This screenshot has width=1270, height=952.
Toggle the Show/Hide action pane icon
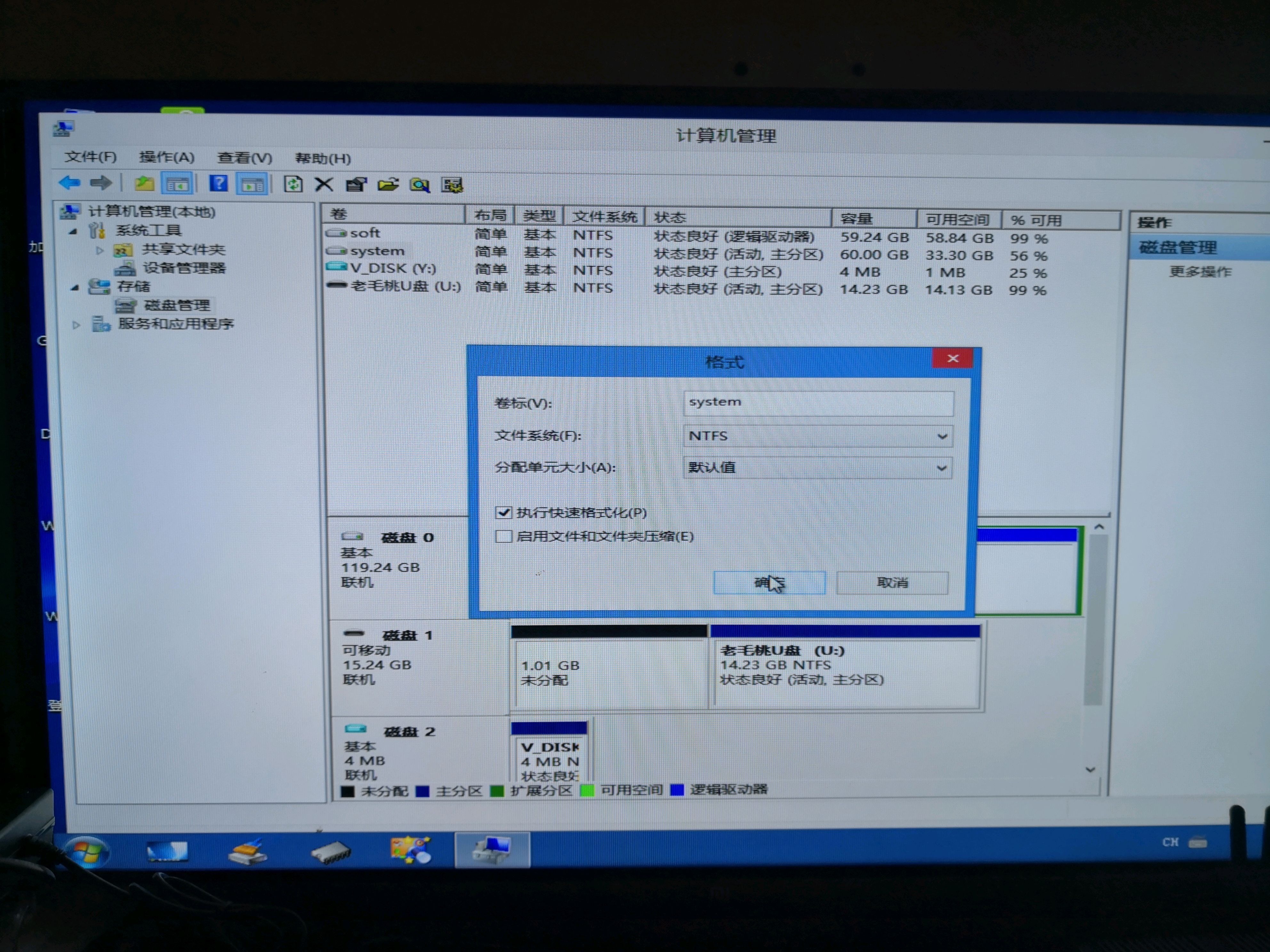tap(252, 184)
